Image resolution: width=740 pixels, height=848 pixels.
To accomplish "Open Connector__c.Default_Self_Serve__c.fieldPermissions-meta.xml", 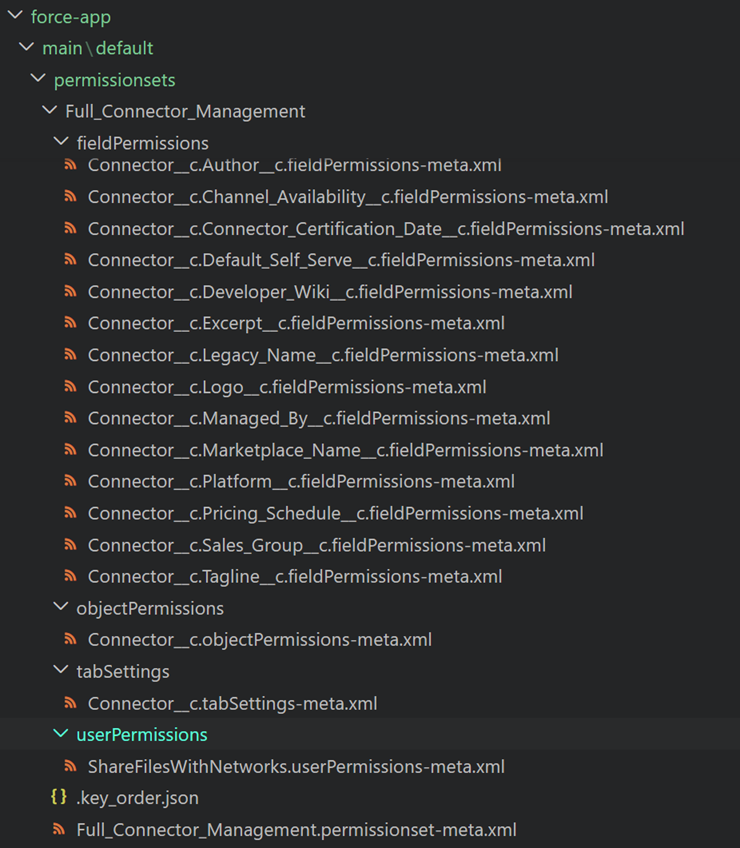I will [x=341, y=261].
